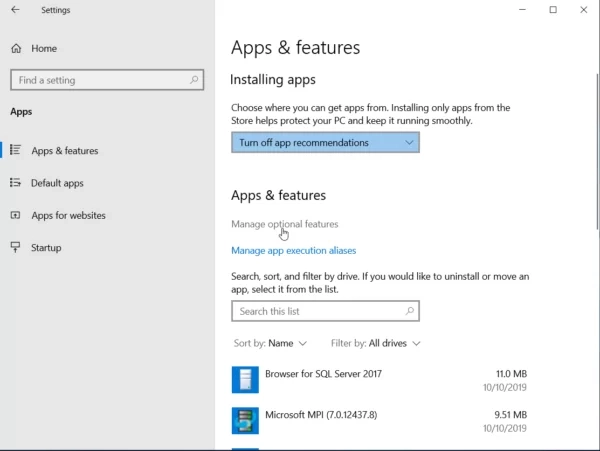
Task: Click the Startup sidebar icon
Action: point(16,247)
